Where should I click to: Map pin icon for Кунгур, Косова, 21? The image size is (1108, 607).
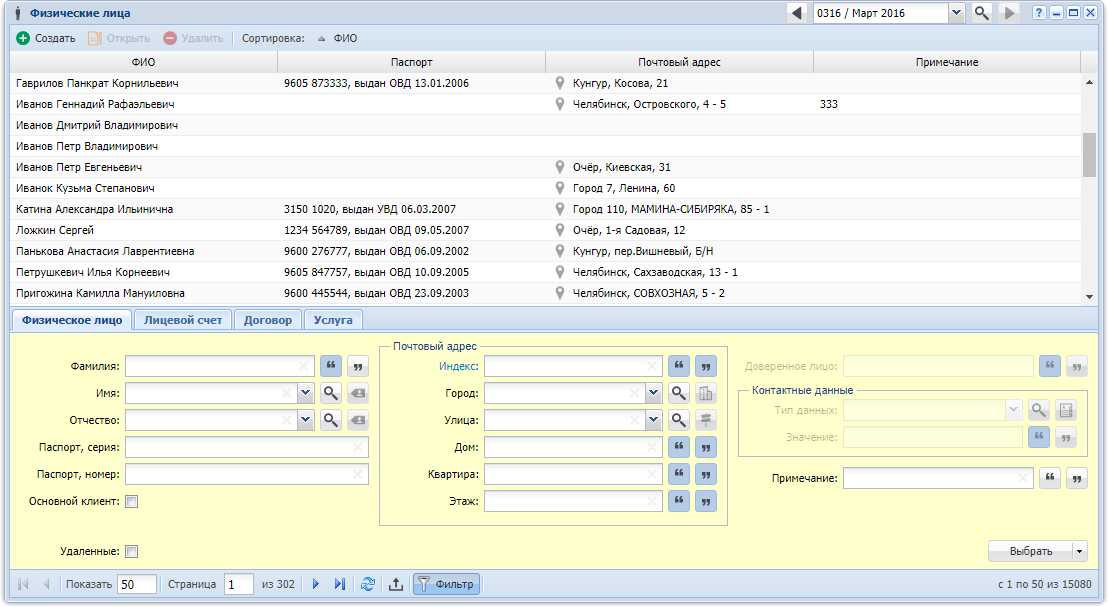pyautogui.click(x=560, y=83)
